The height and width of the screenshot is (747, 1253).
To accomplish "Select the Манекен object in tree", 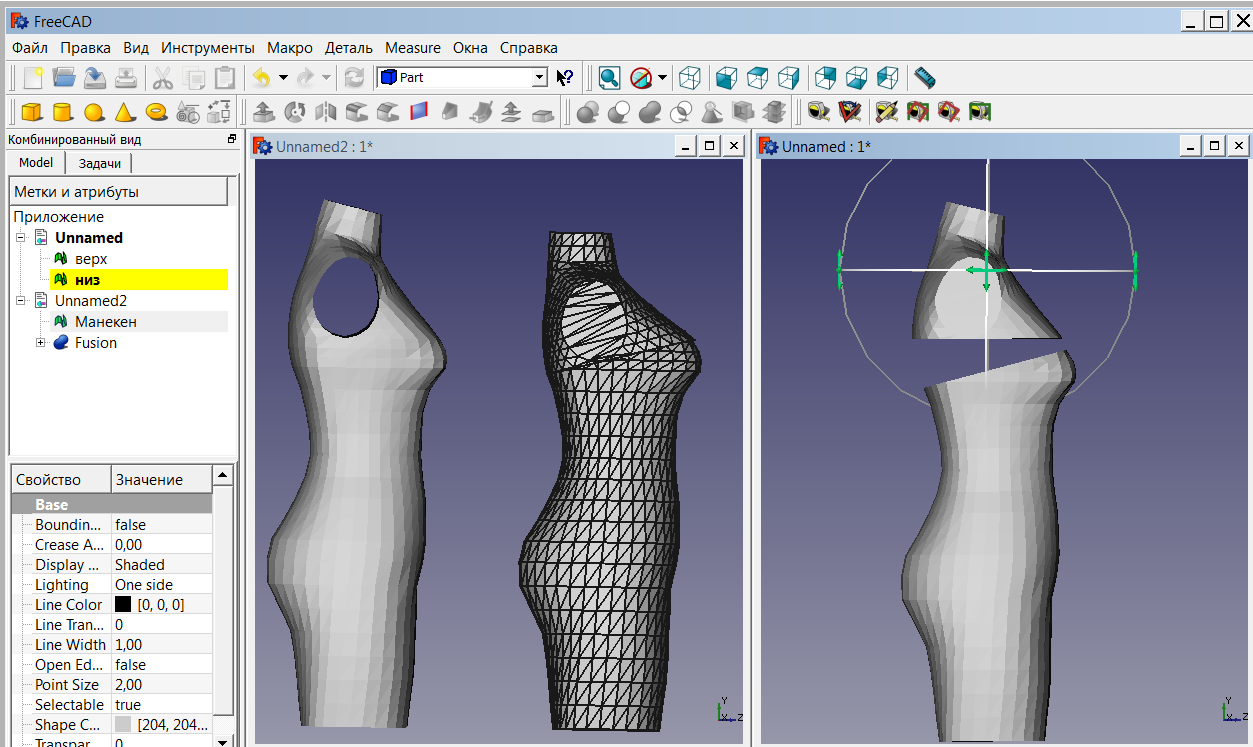I will point(105,322).
